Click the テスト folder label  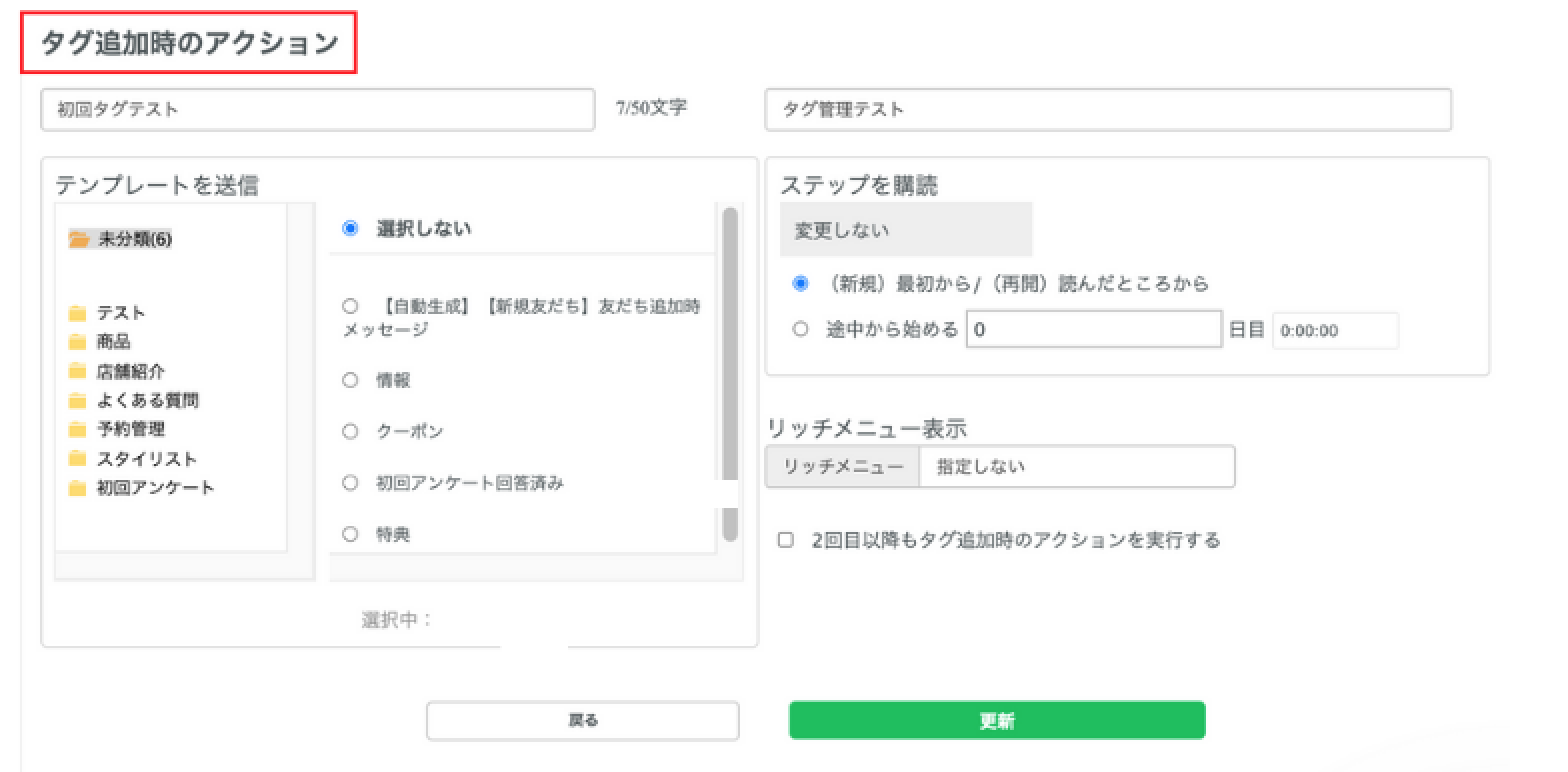point(121,313)
